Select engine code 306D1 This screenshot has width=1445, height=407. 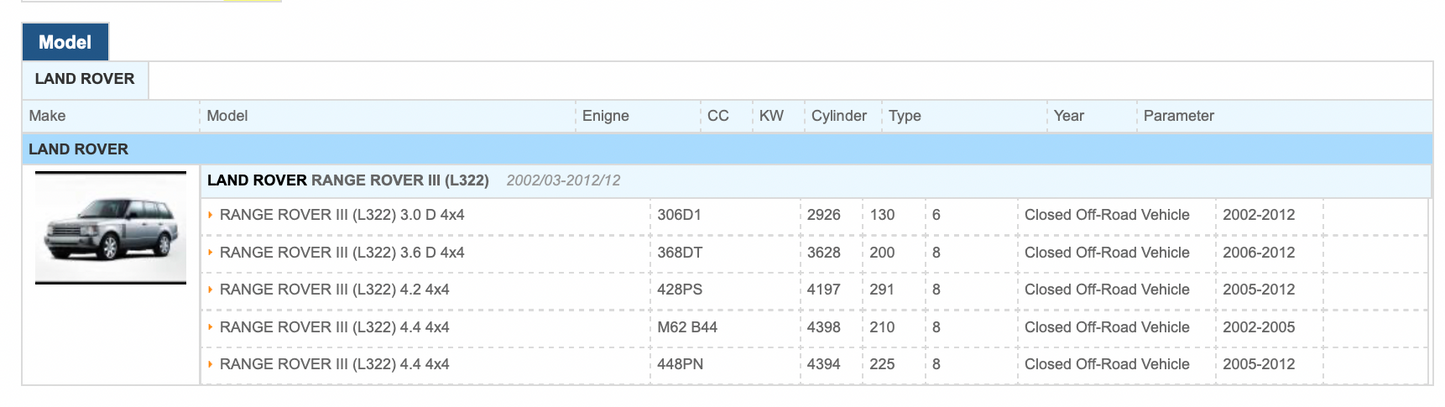point(680,215)
